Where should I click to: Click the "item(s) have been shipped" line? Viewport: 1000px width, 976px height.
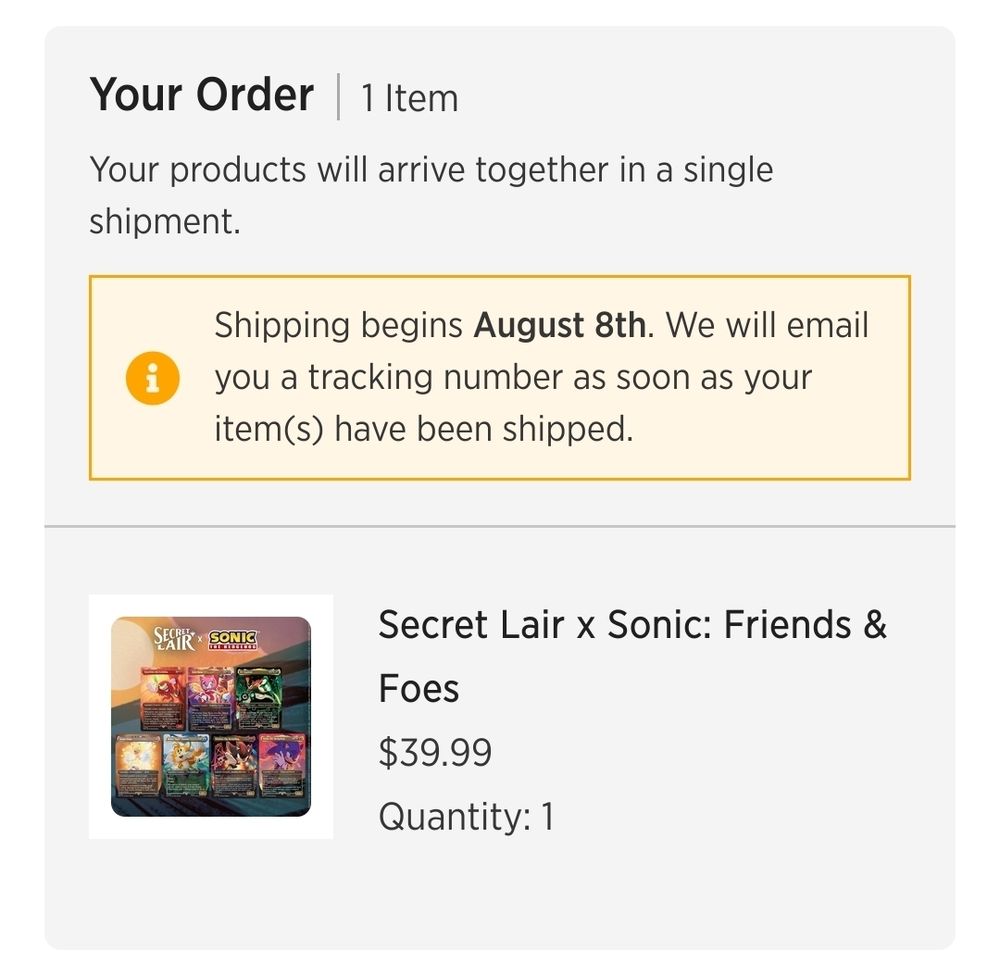424,429
